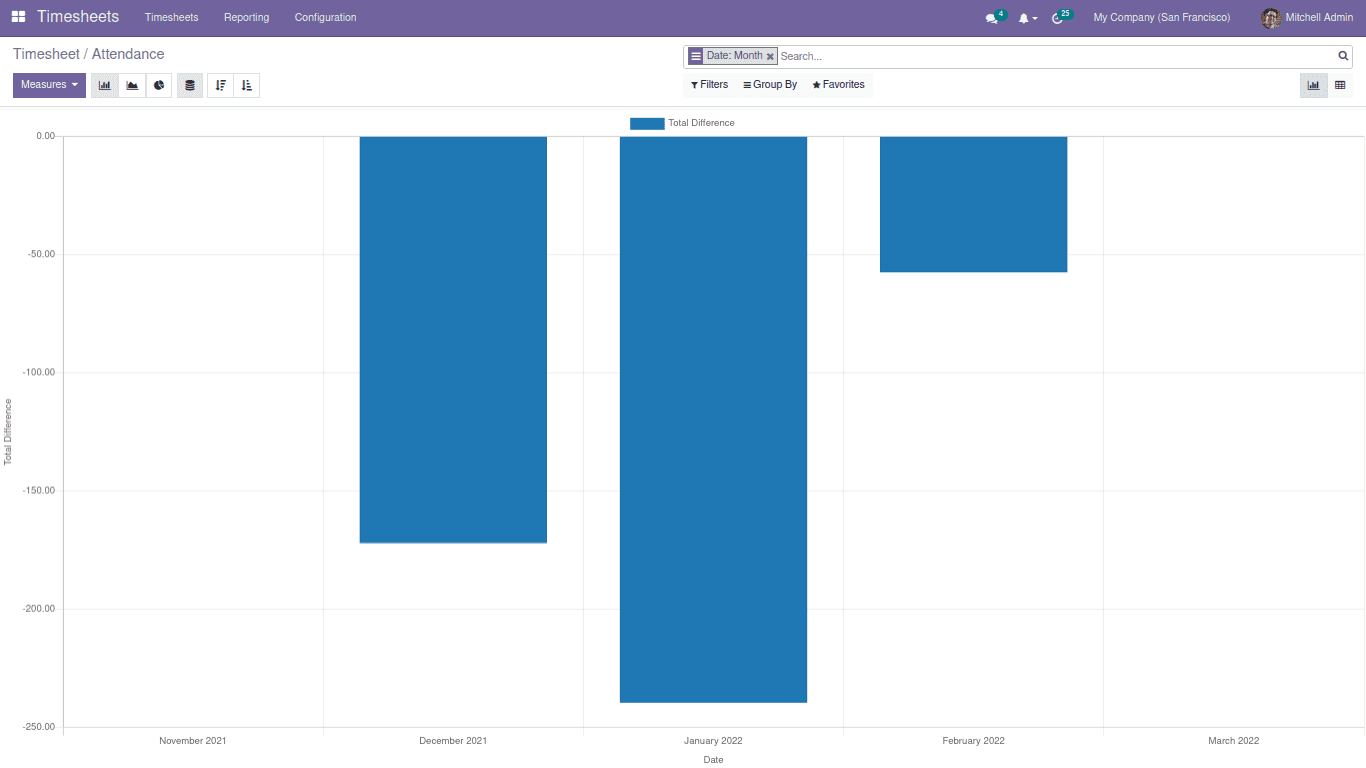Switch to bar chart mode
This screenshot has height=768, width=1366.
coord(105,85)
